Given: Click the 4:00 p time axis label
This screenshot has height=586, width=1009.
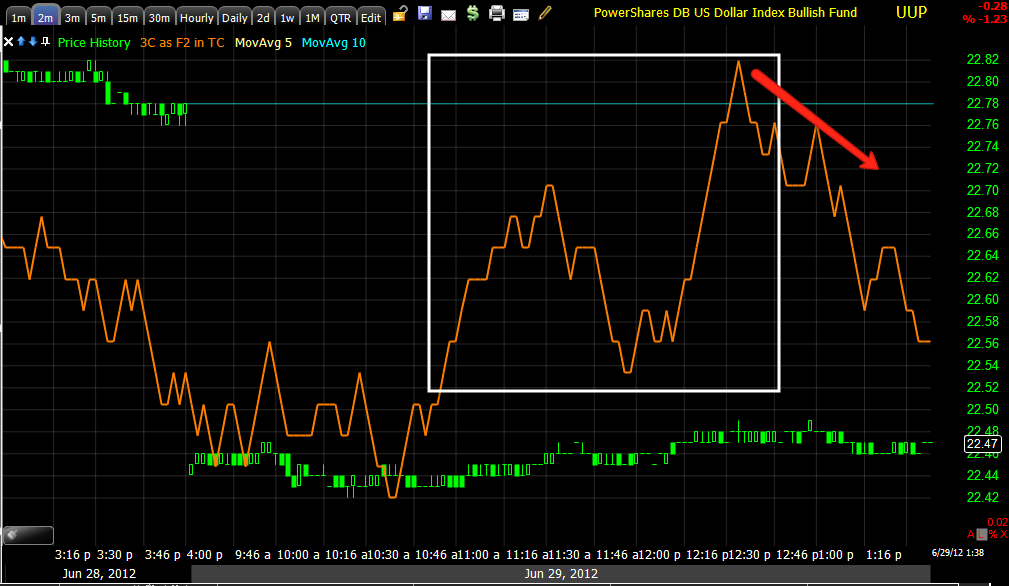Looking at the screenshot, I should (204, 554).
